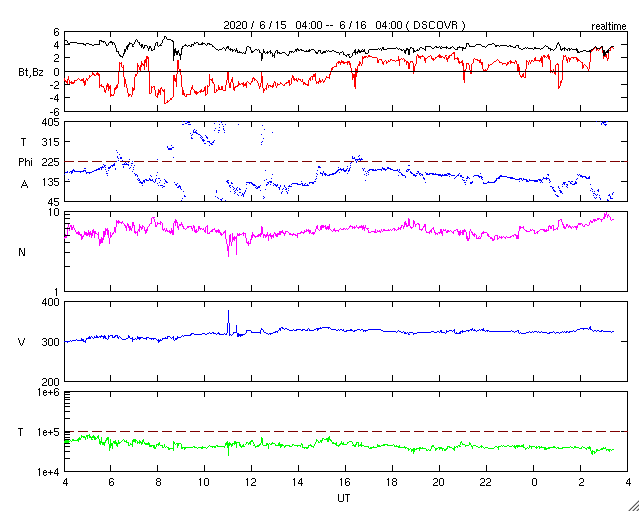Click the '400' tick on velocity axis
Image resolution: width=640 pixels, height=512 pixels.
[52, 303]
